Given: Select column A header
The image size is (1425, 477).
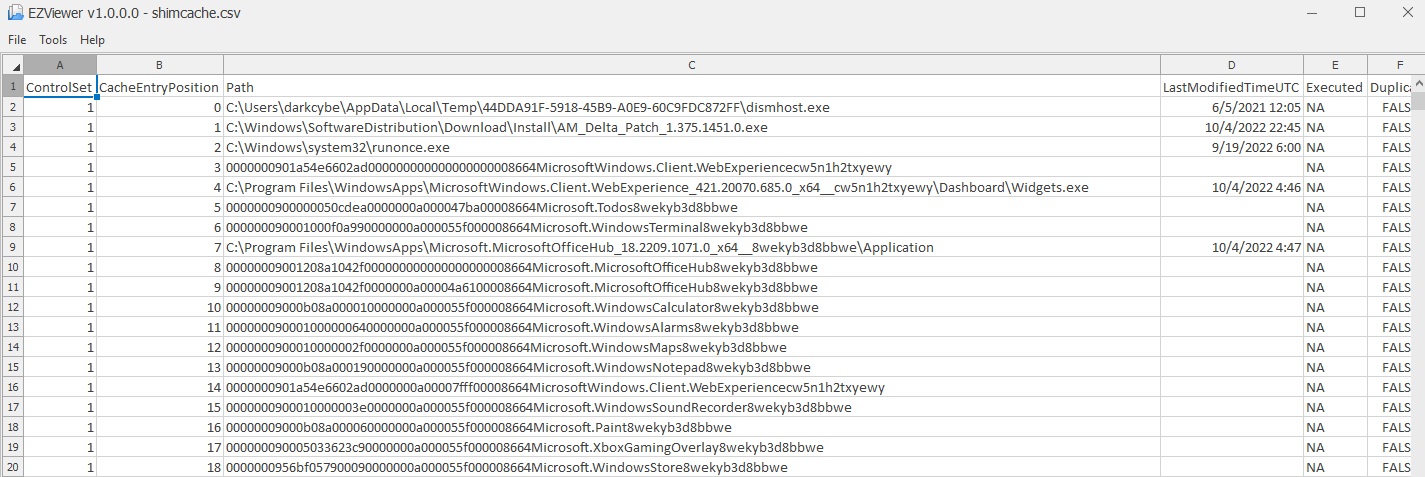Looking at the screenshot, I should point(60,65).
